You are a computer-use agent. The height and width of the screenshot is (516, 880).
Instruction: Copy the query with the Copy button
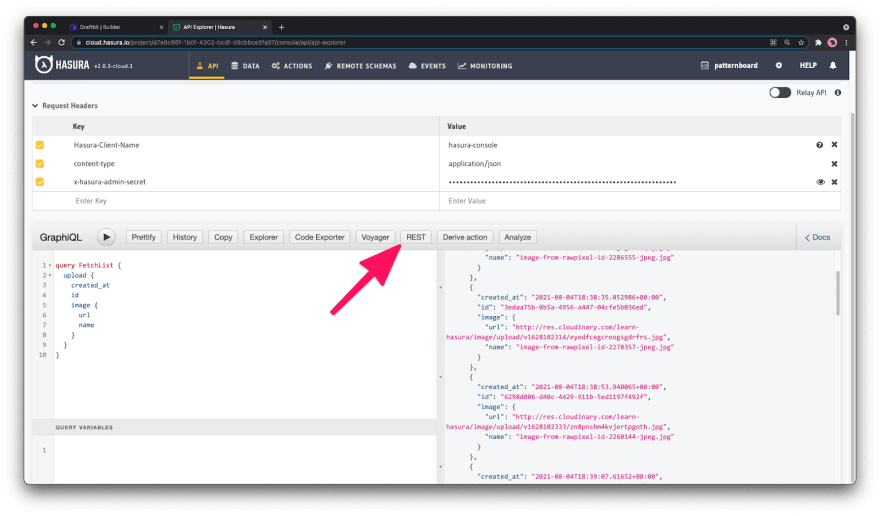(223, 237)
